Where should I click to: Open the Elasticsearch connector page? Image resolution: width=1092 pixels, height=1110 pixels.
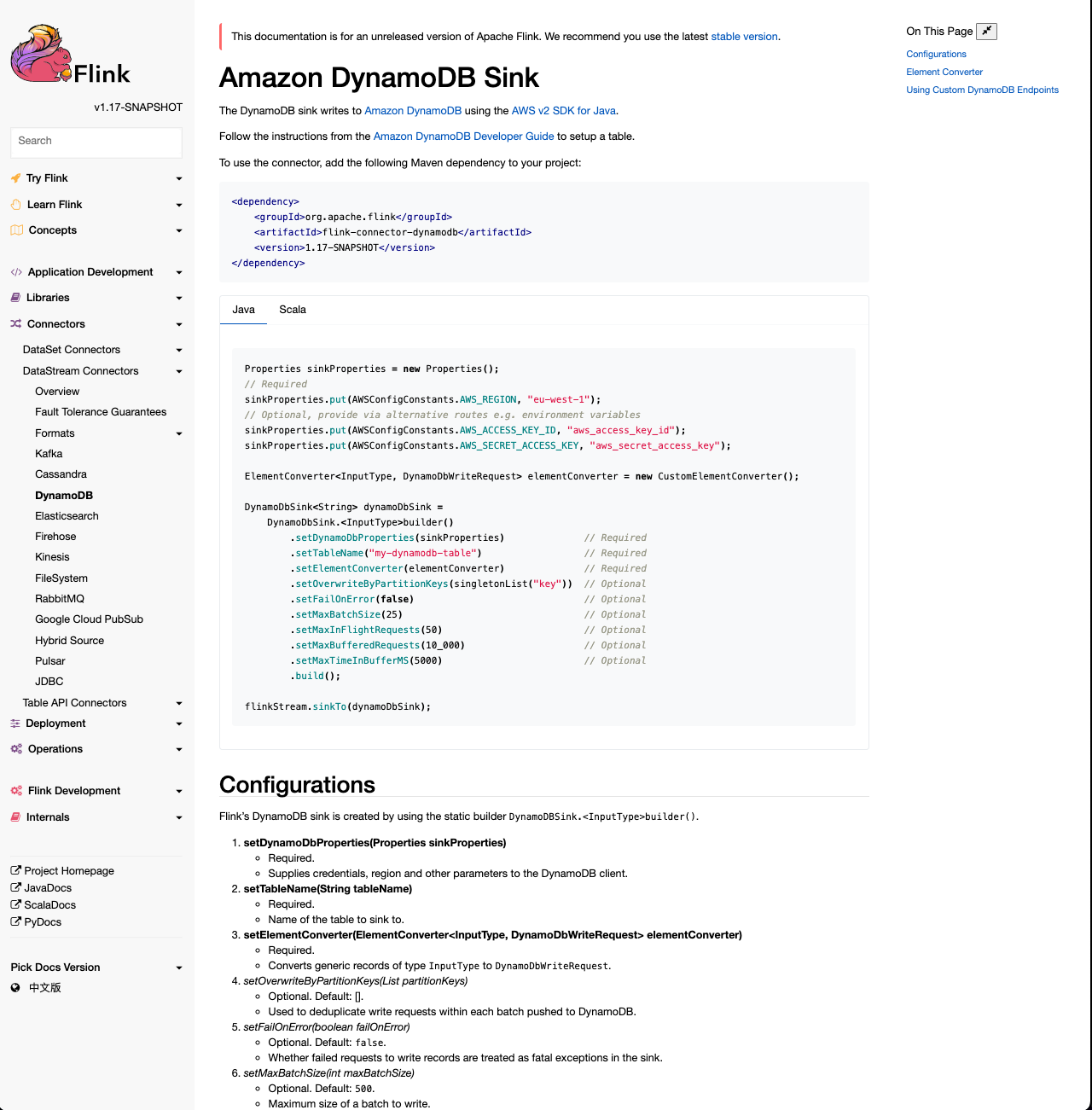tap(67, 516)
